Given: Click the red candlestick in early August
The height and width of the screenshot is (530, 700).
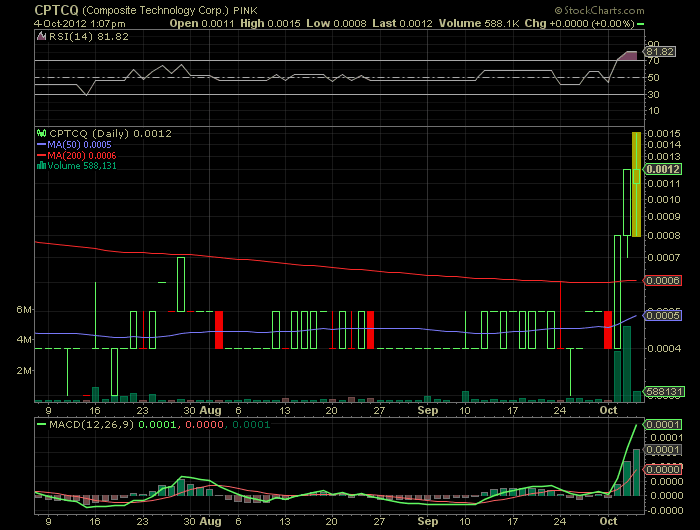Looking at the screenshot, I should tap(219, 330).
